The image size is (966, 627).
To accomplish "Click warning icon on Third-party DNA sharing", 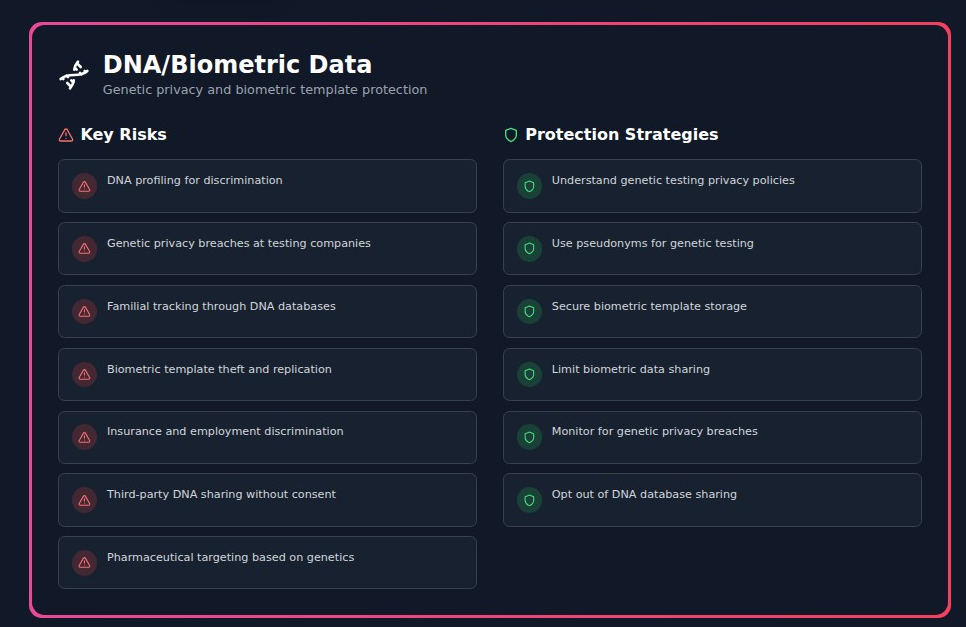I will [84, 500].
